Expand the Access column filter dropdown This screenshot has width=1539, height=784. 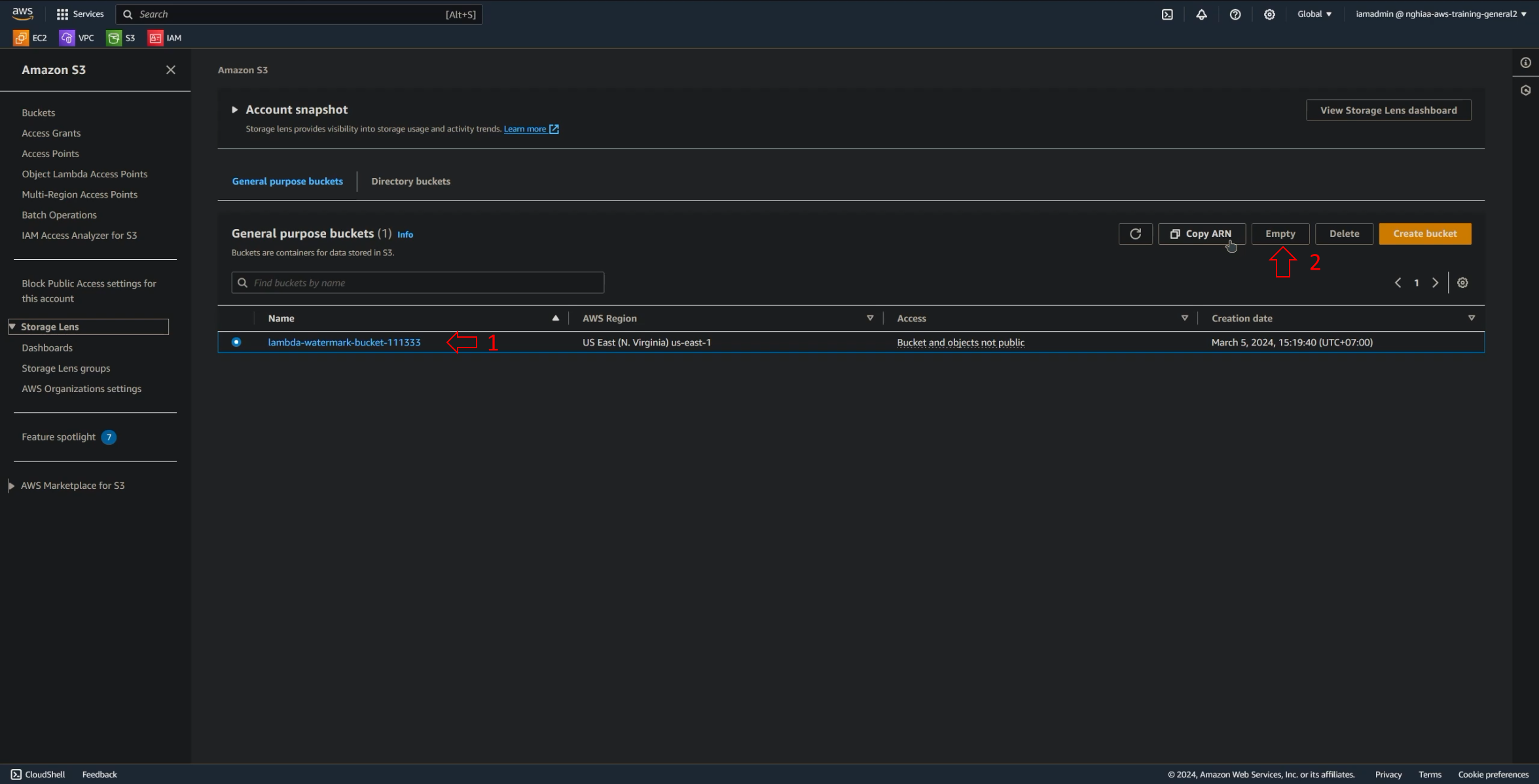pyautogui.click(x=1184, y=317)
